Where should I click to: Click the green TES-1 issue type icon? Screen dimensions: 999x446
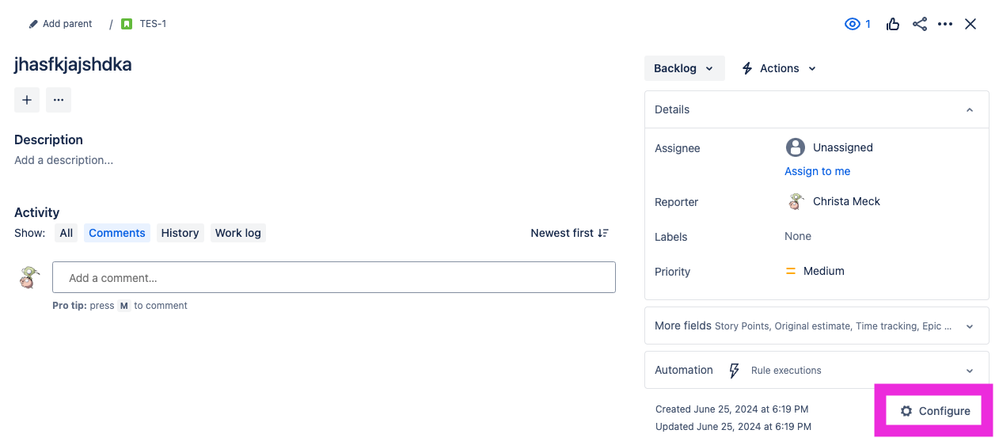click(x=126, y=24)
